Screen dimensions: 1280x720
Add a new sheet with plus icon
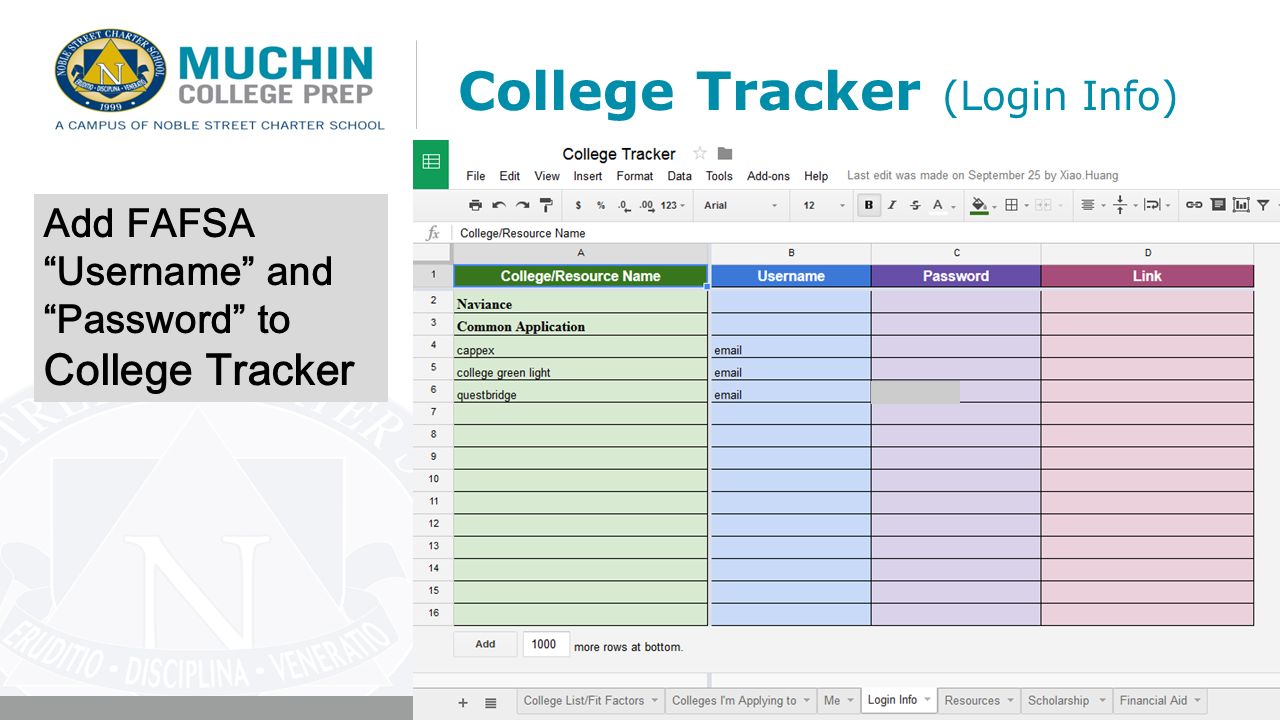click(x=463, y=703)
